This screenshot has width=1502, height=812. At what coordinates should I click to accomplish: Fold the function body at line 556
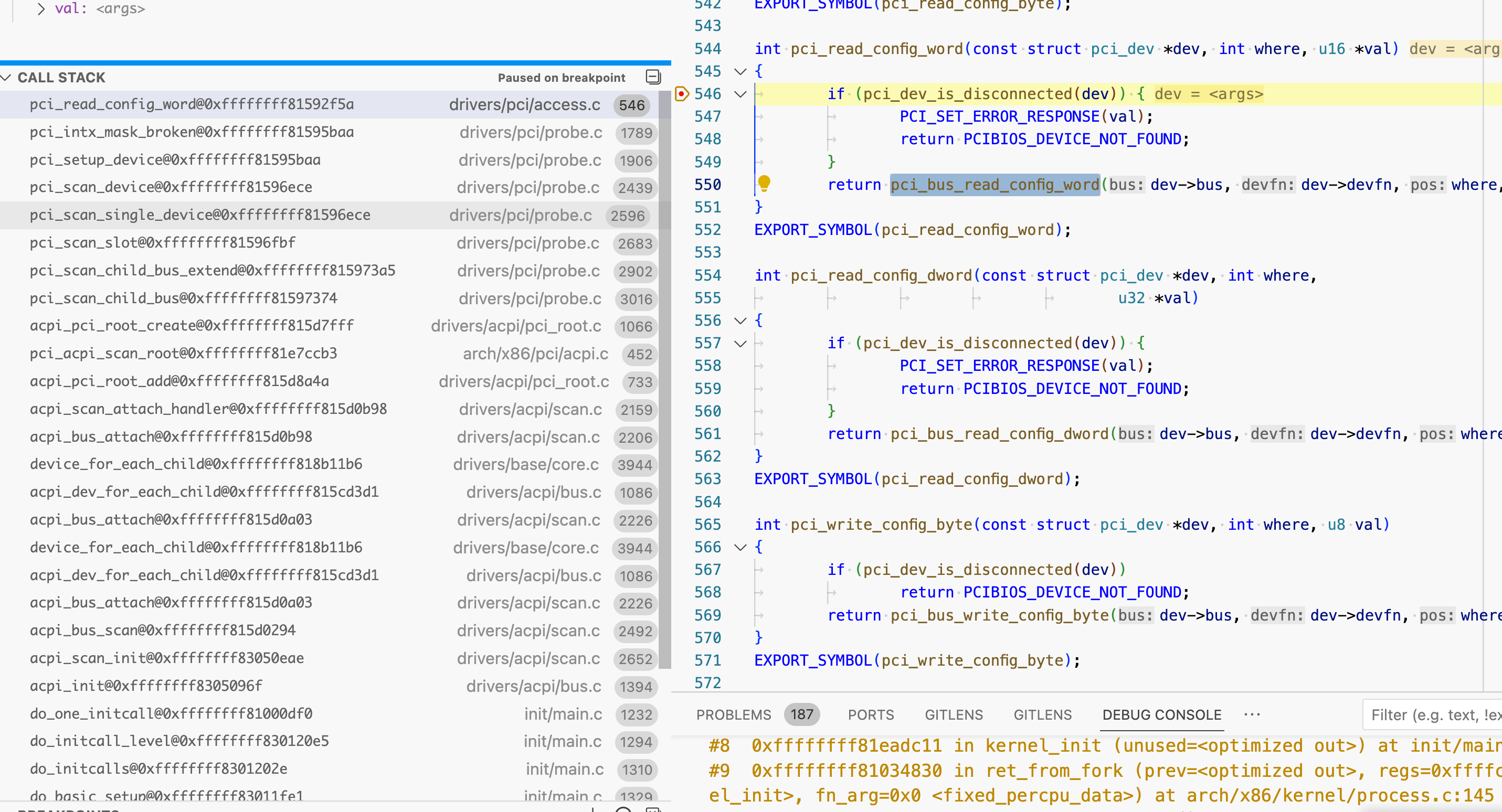click(741, 320)
